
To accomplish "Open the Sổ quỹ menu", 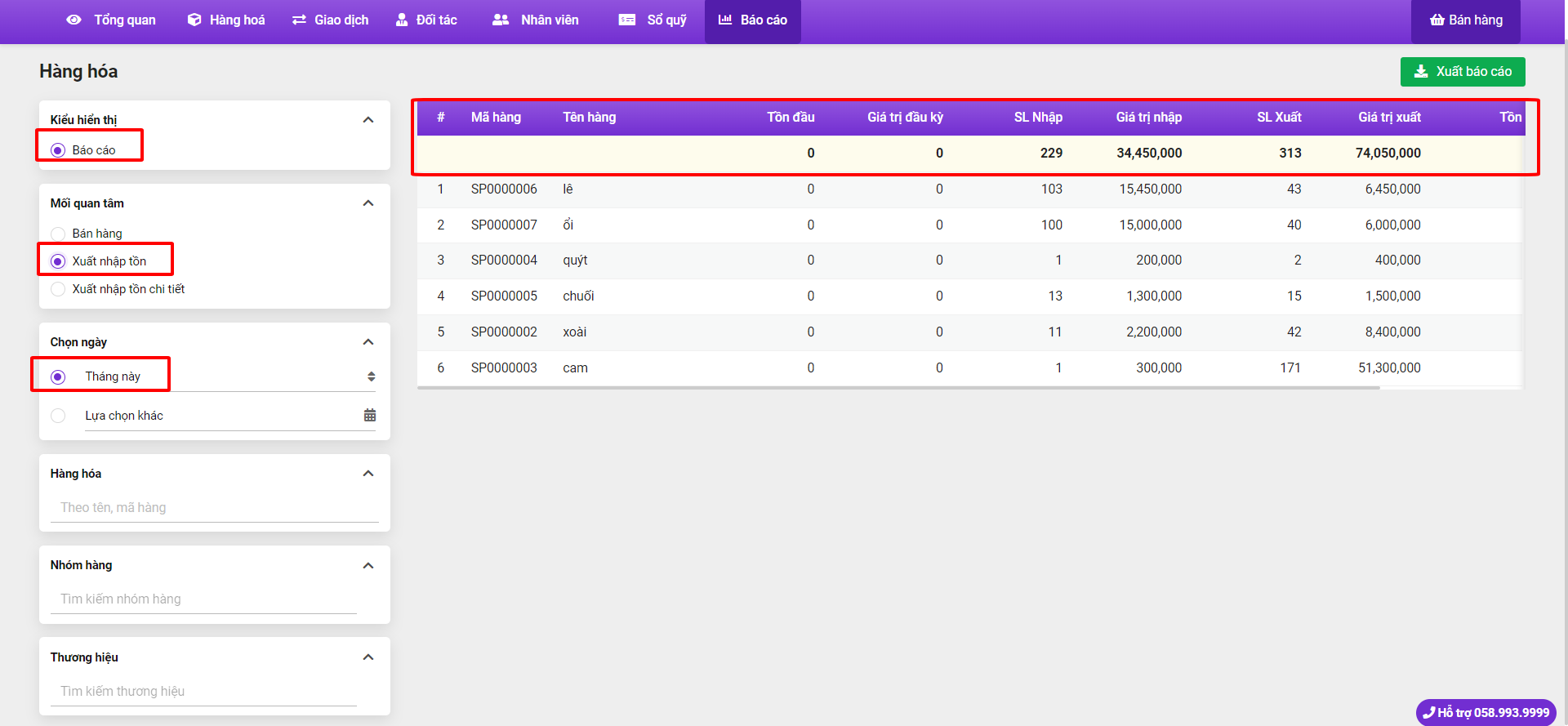I will pos(653,20).
